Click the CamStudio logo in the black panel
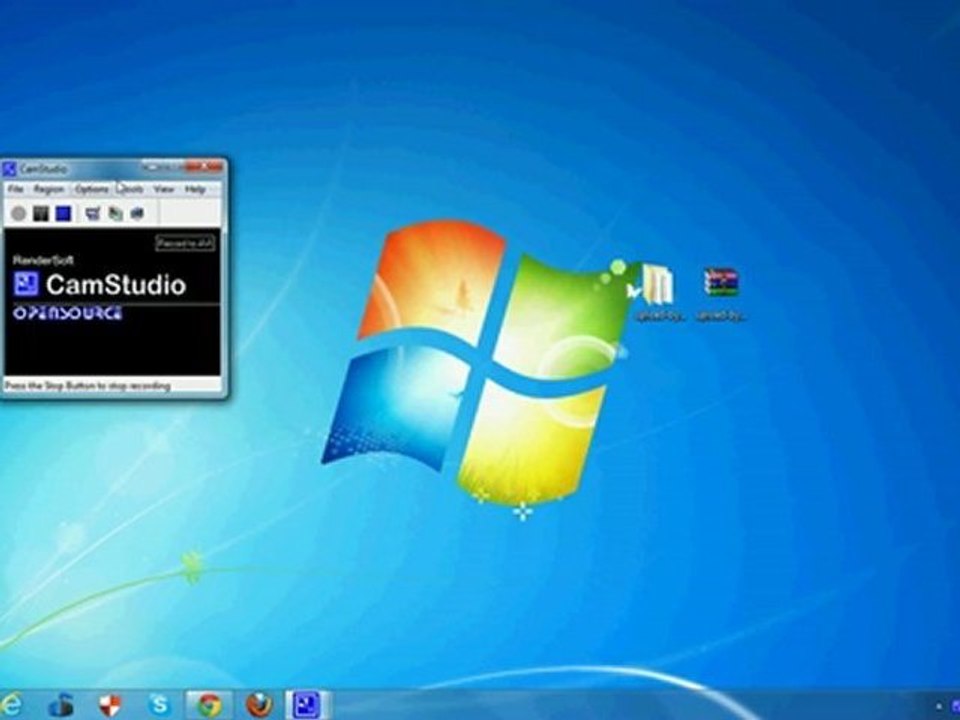The width and height of the screenshot is (960, 720). click(26, 284)
